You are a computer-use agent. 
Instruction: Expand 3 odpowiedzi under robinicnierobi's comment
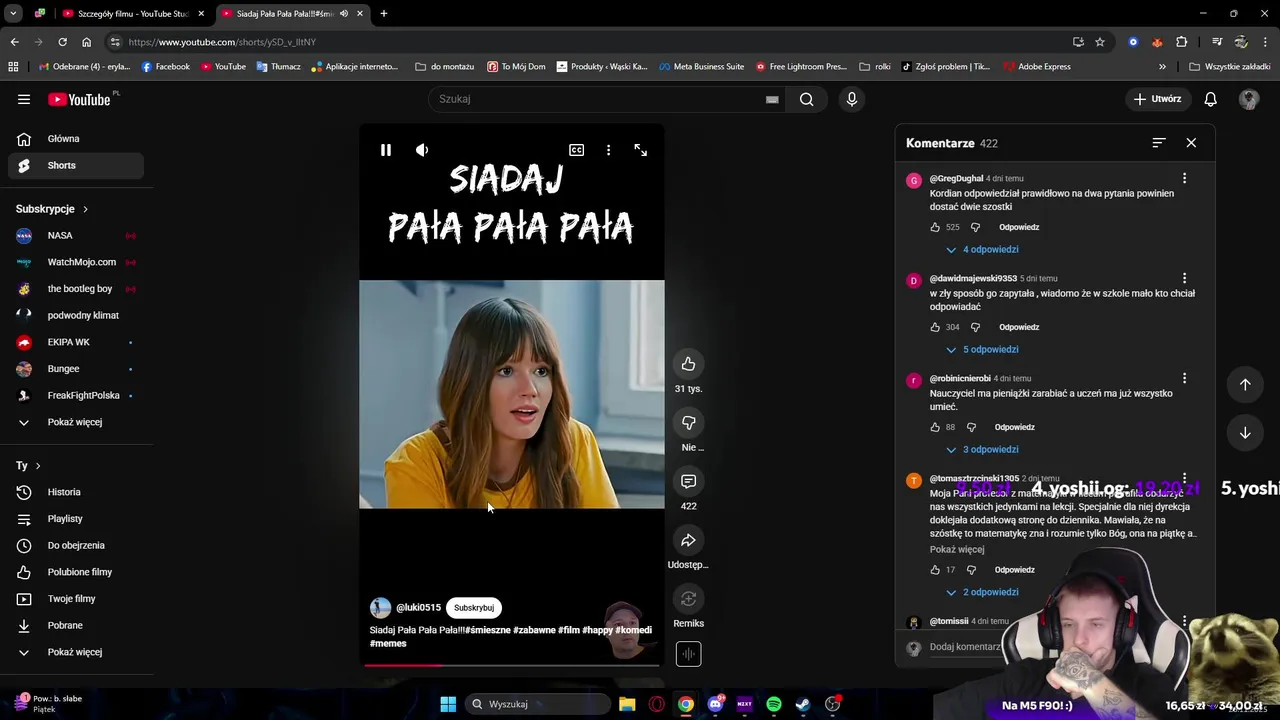(x=982, y=449)
